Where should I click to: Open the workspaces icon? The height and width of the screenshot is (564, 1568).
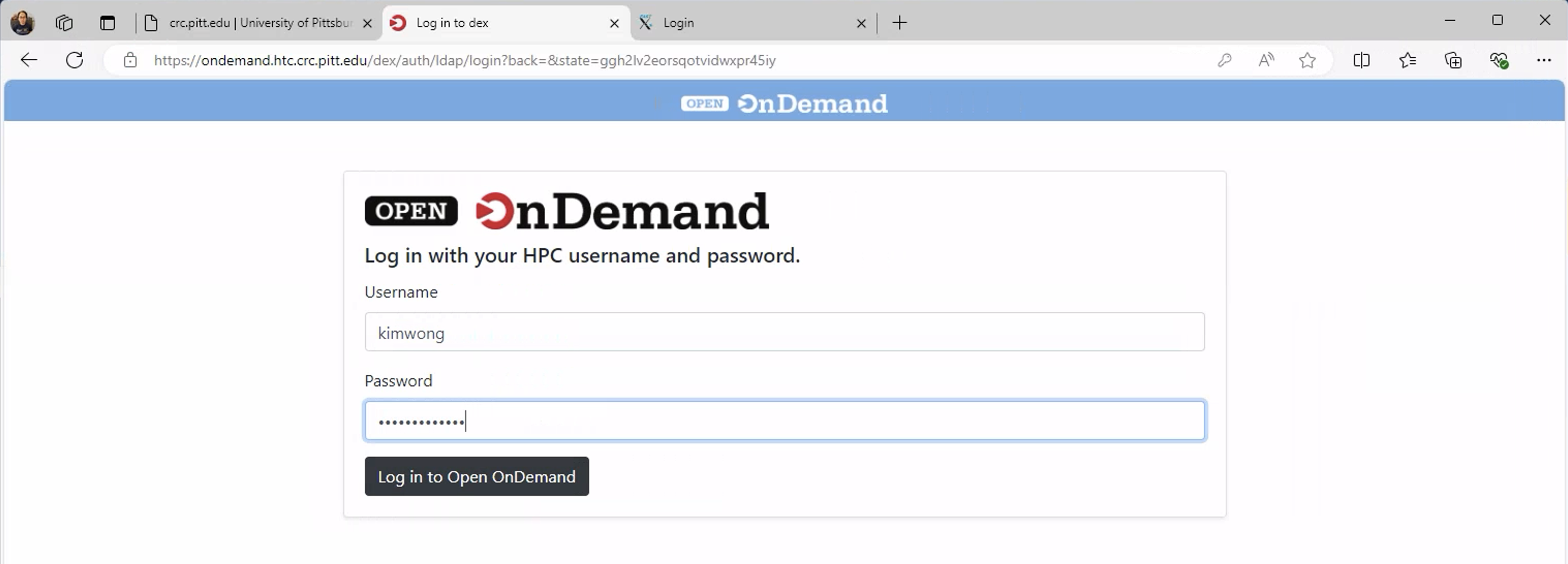coord(64,23)
